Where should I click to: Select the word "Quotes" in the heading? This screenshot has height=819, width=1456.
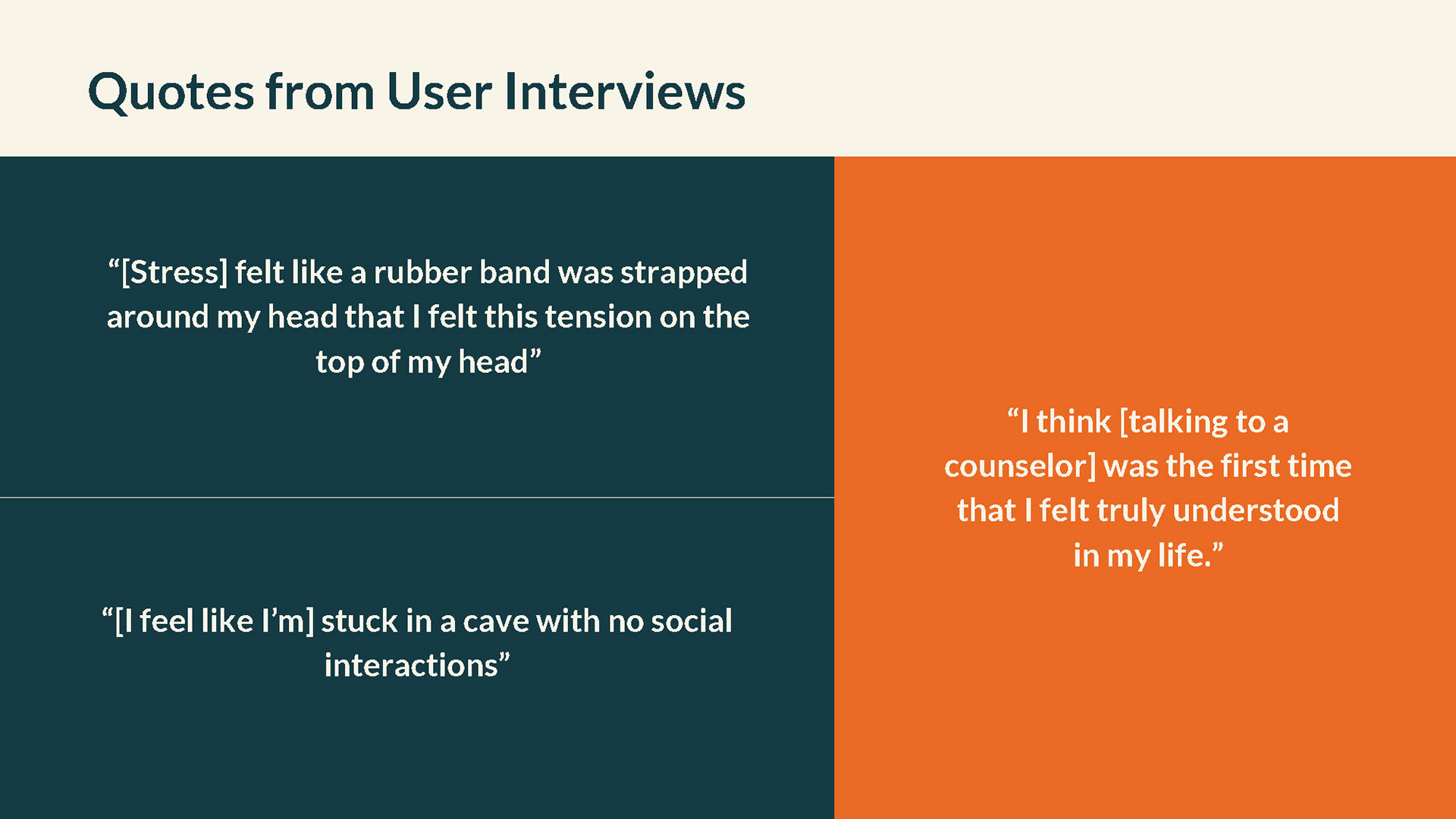click(x=171, y=93)
